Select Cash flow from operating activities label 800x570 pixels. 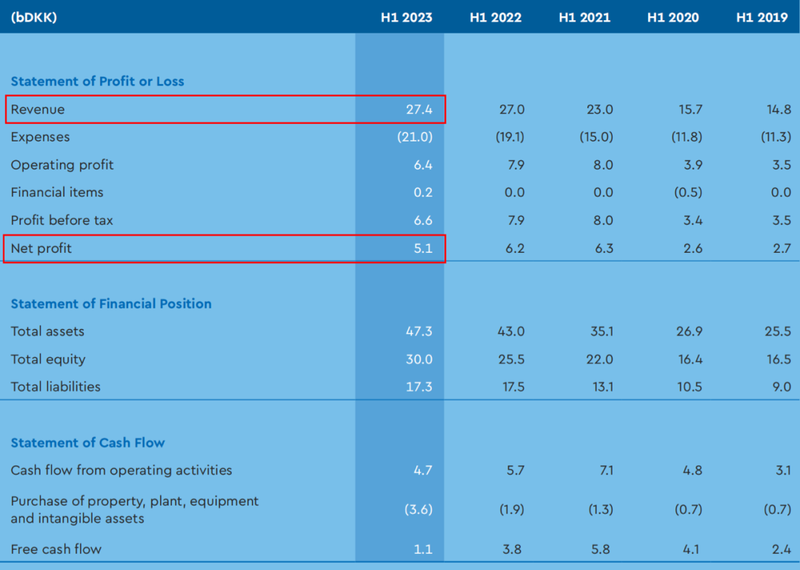pyautogui.click(x=121, y=470)
